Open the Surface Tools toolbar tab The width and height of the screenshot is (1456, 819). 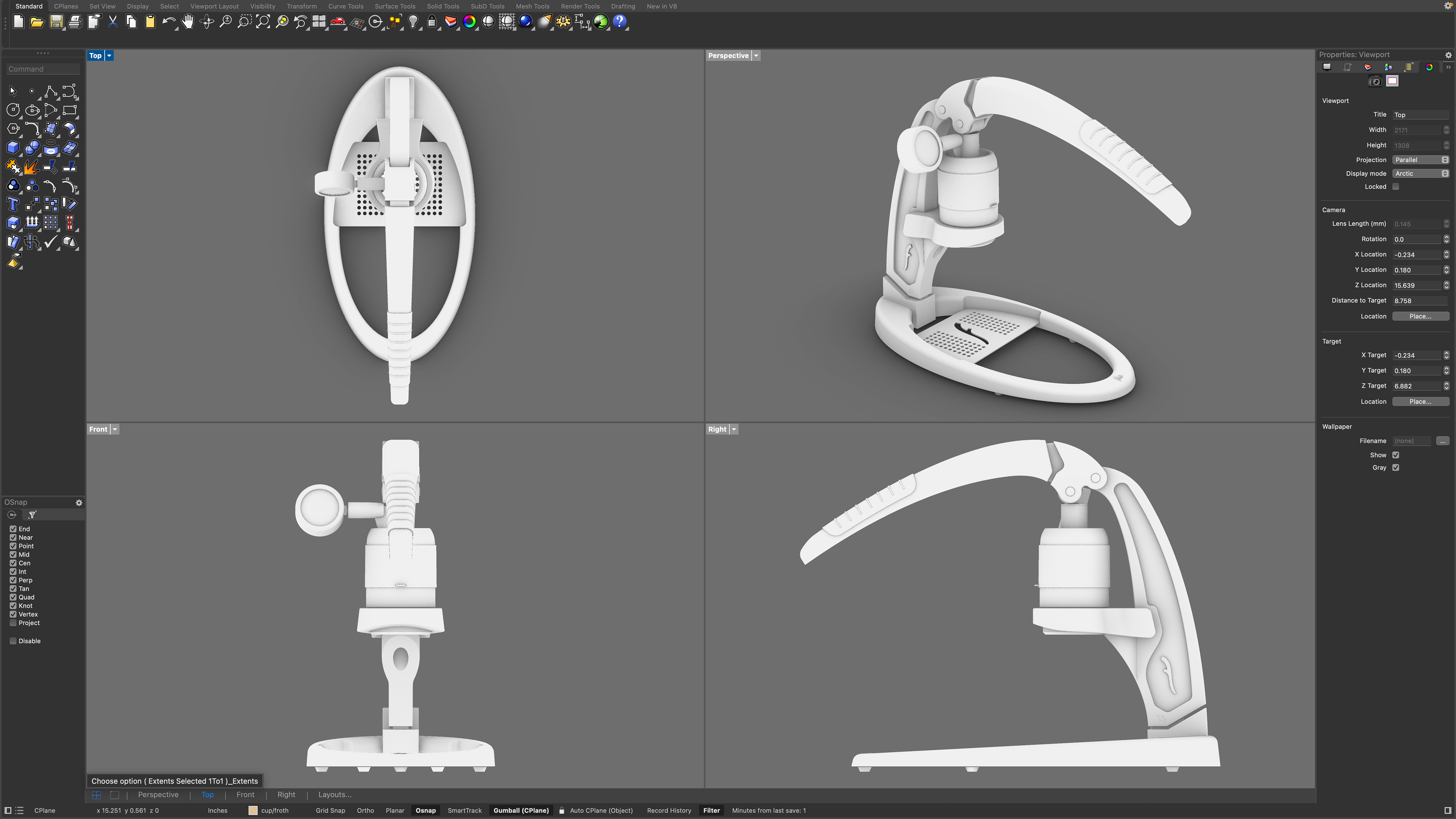[x=394, y=6]
